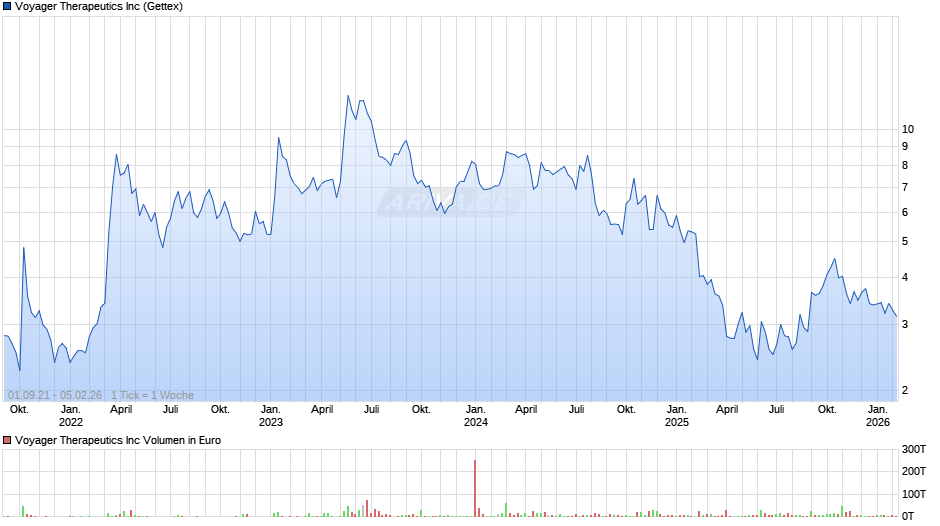Click the price axis label 9
This screenshot has height=526, width=940.
click(x=905, y=146)
